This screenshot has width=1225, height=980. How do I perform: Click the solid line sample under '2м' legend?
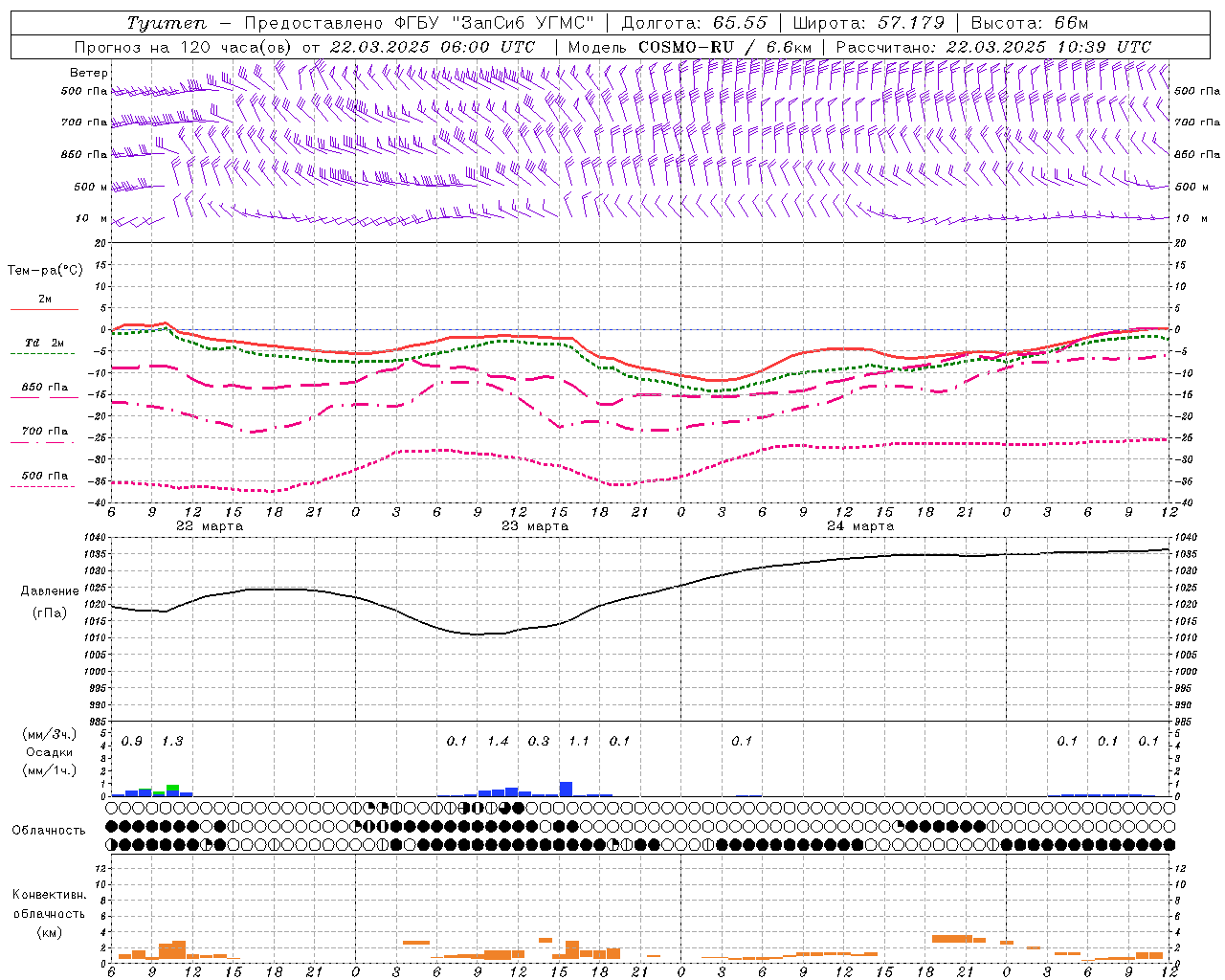click(x=44, y=310)
